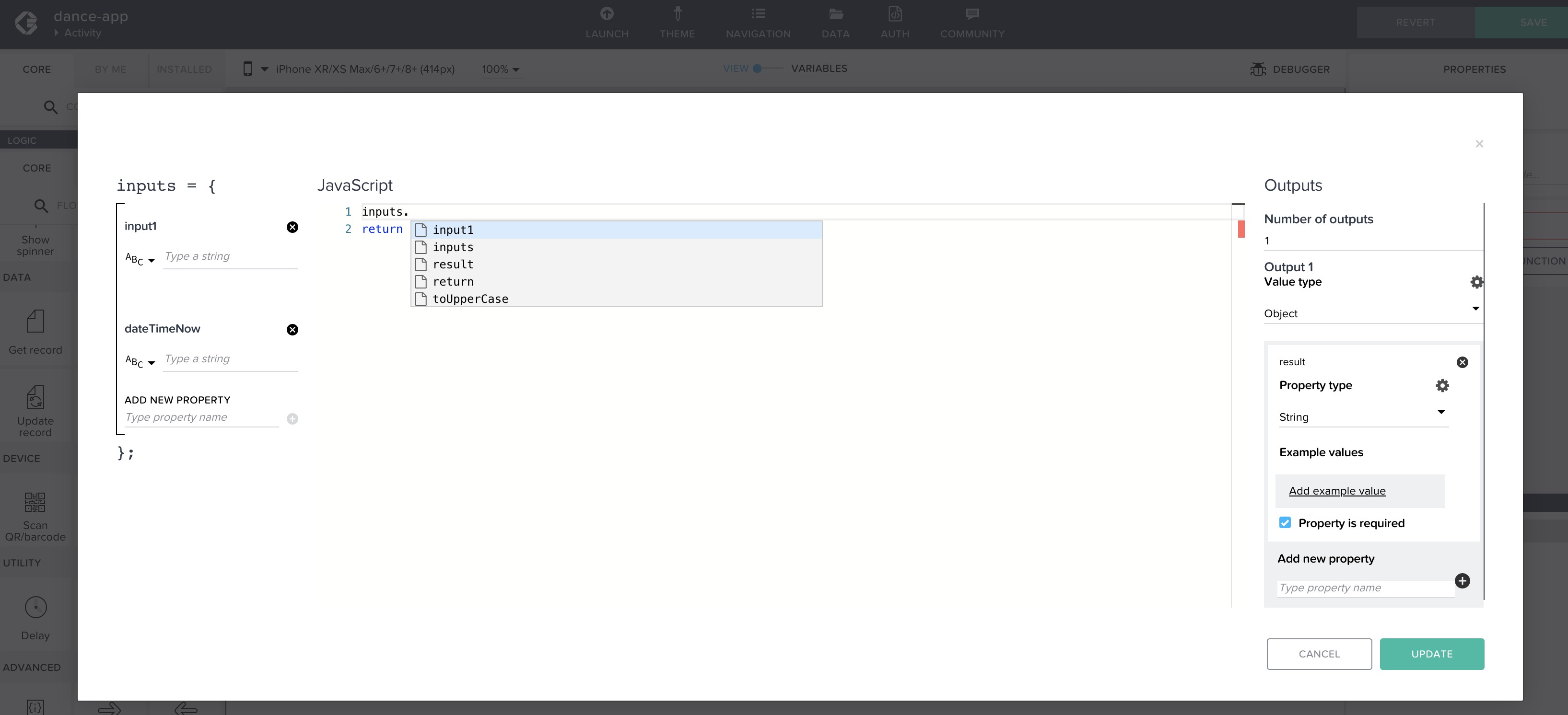
Task: Switch to the BY ME tab
Action: click(110, 69)
